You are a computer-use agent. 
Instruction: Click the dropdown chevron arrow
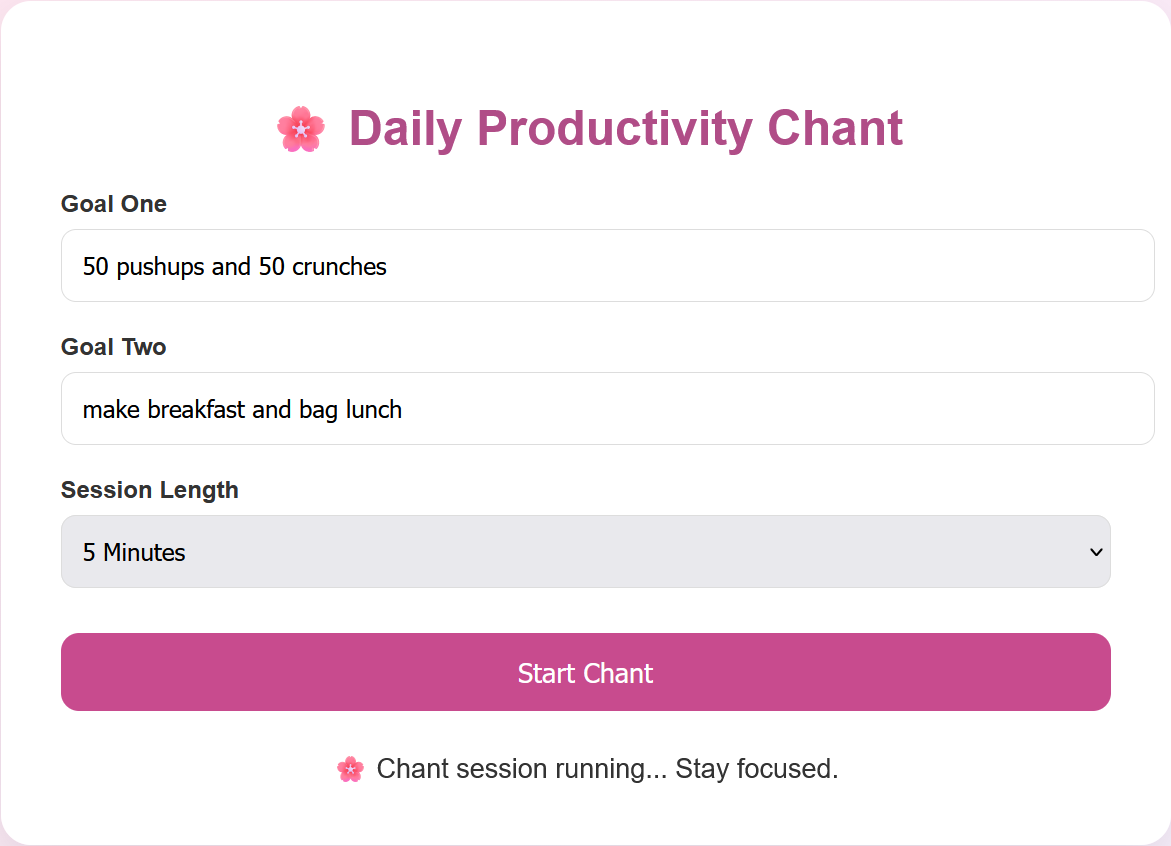point(1096,553)
